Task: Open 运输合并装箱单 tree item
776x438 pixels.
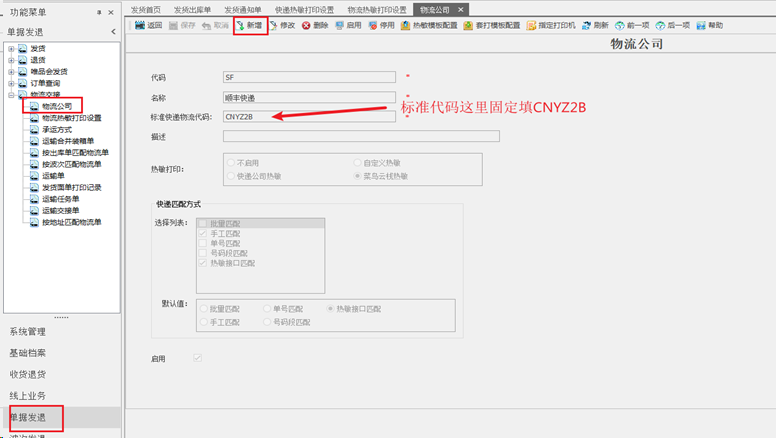Action: (x=68, y=141)
